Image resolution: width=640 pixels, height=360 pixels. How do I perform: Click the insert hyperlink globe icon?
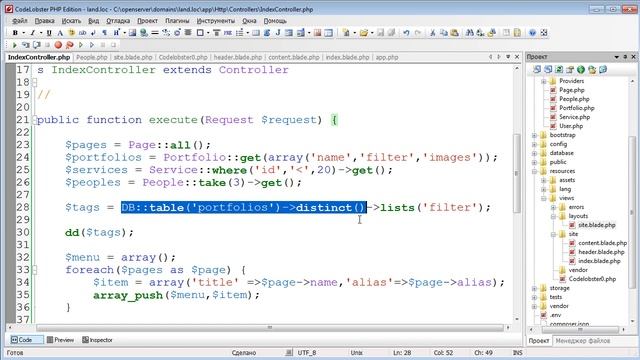(x=144, y=33)
